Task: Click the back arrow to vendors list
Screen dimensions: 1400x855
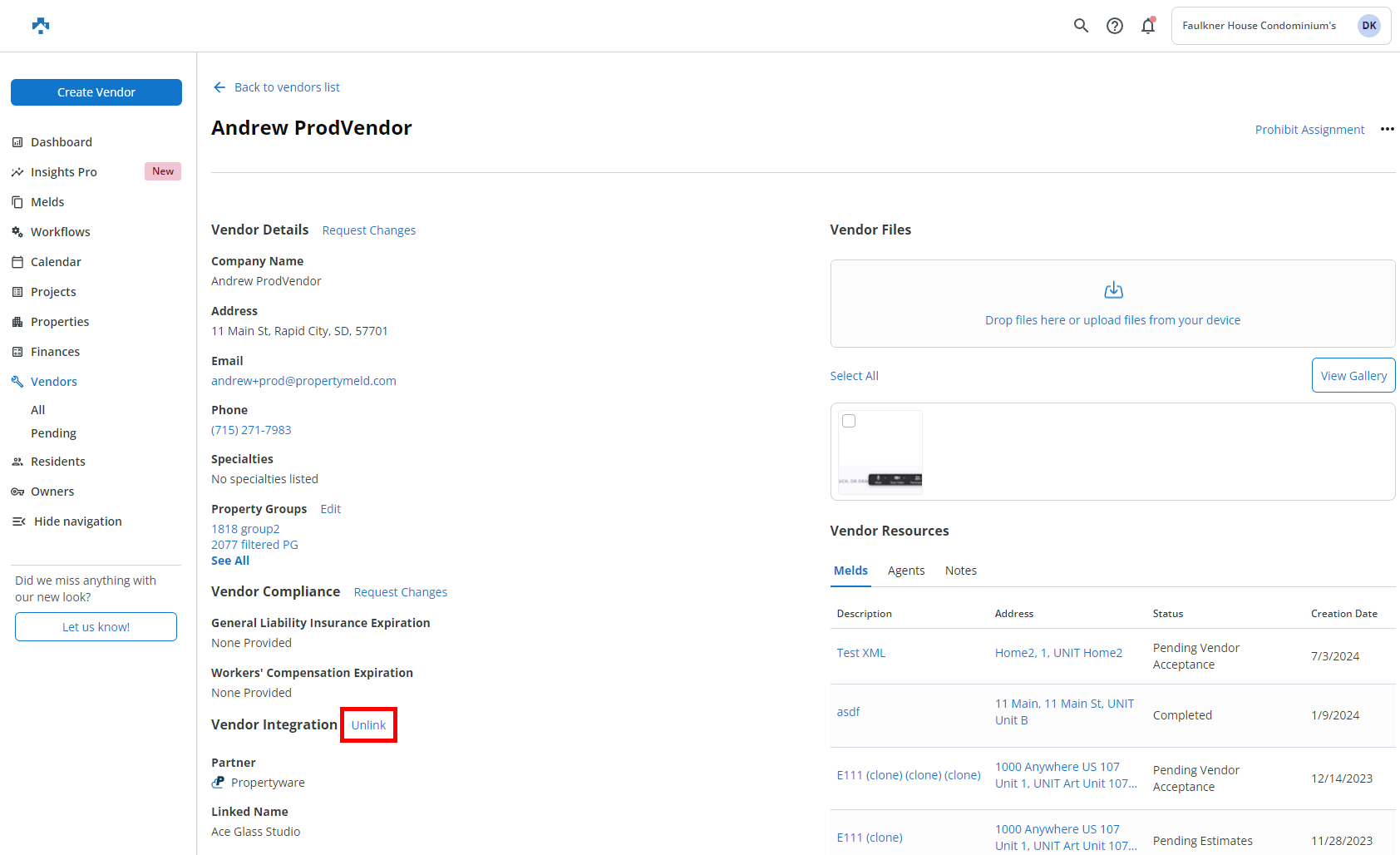Action: pos(219,87)
